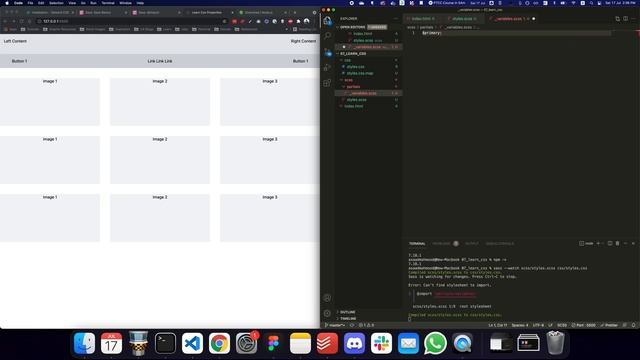Open styles.css.map file in Explorer tree

[x=359, y=73]
